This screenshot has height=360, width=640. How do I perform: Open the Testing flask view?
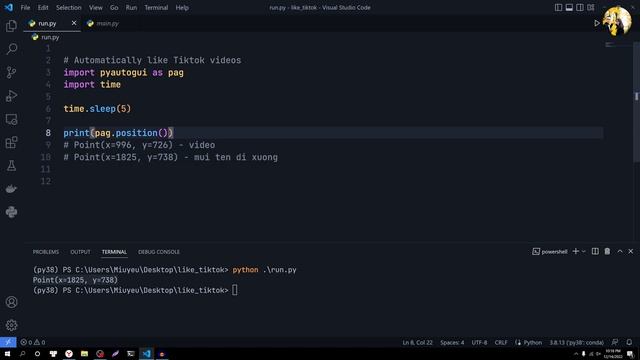[11, 166]
